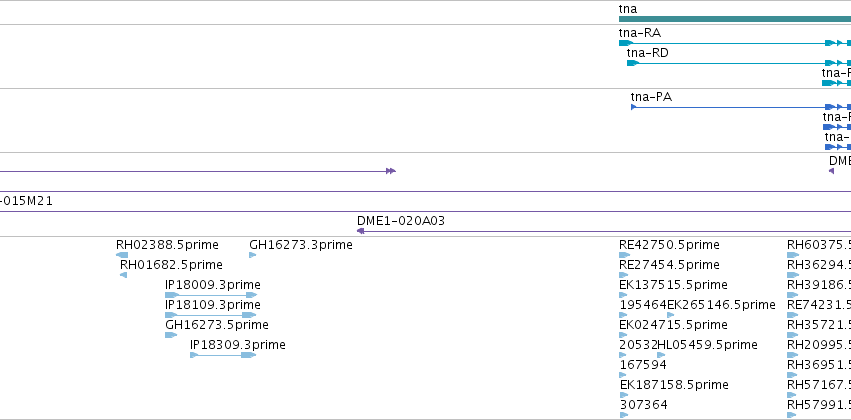The image size is (851, 420).
Task: Click the tna-RD transcript label
Action: [x=647, y=53]
